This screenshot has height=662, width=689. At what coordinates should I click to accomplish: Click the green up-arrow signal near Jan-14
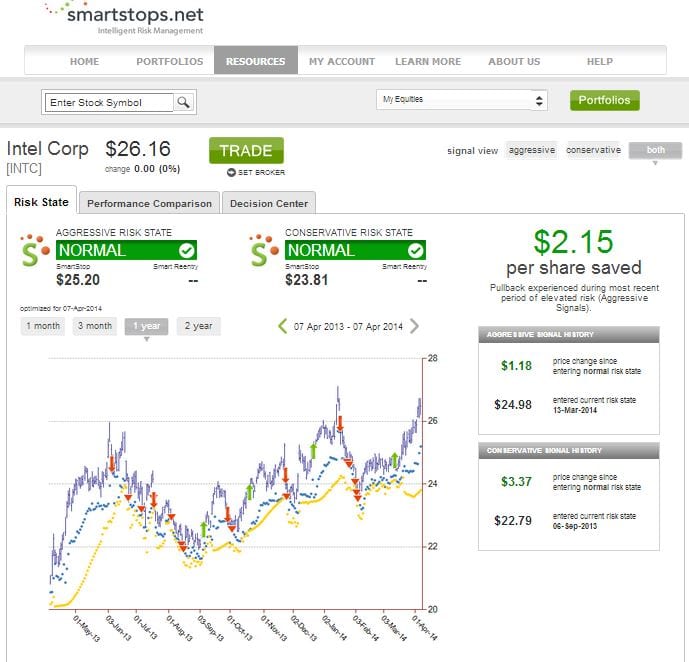click(x=313, y=452)
